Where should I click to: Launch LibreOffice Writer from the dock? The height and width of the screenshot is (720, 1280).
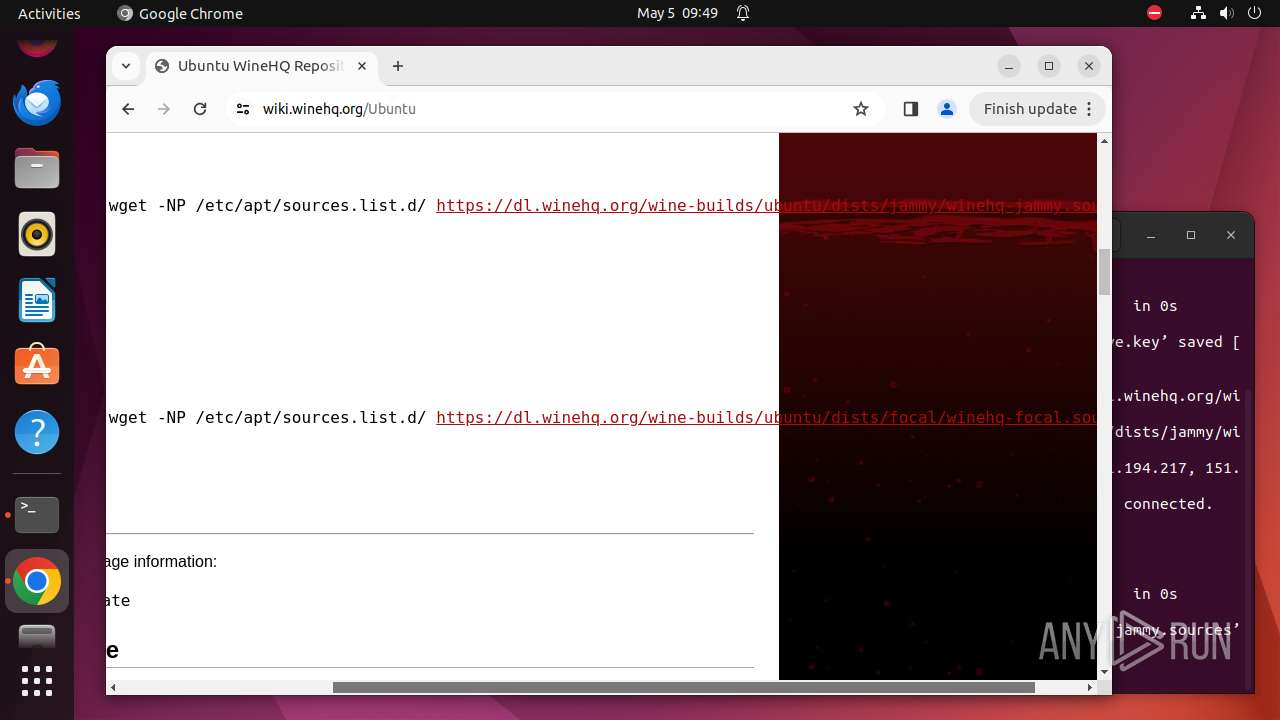[37, 300]
